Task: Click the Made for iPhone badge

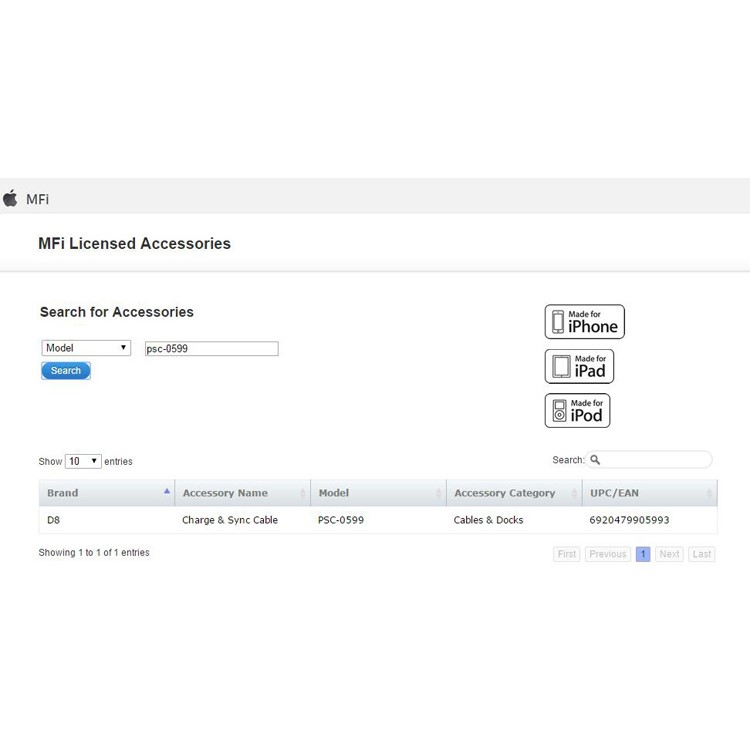Action: [x=585, y=321]
